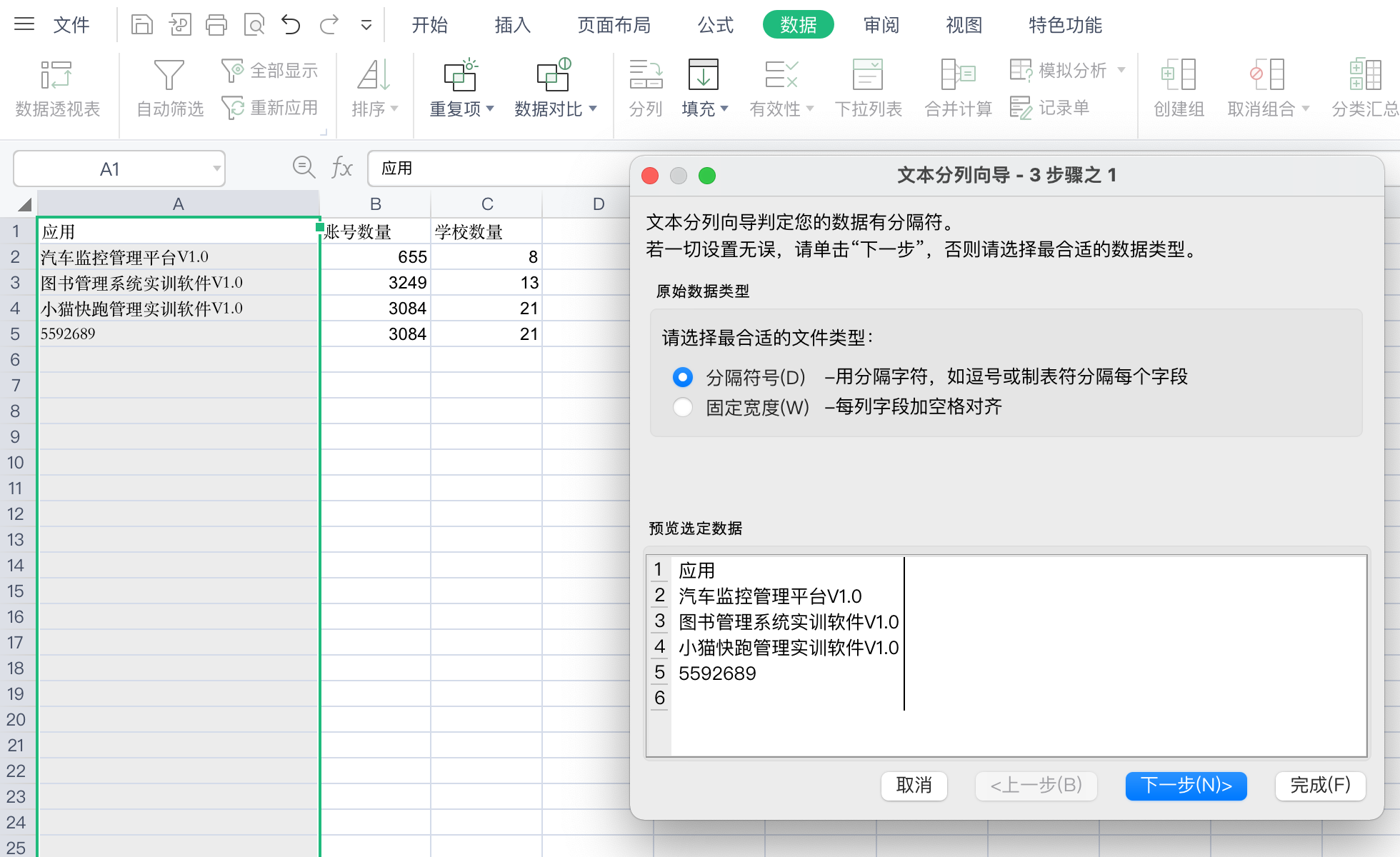Click the Next (下一步) button
Image resolution: width=1400 pixels, height=857 pixels.
click(1186, 786)
